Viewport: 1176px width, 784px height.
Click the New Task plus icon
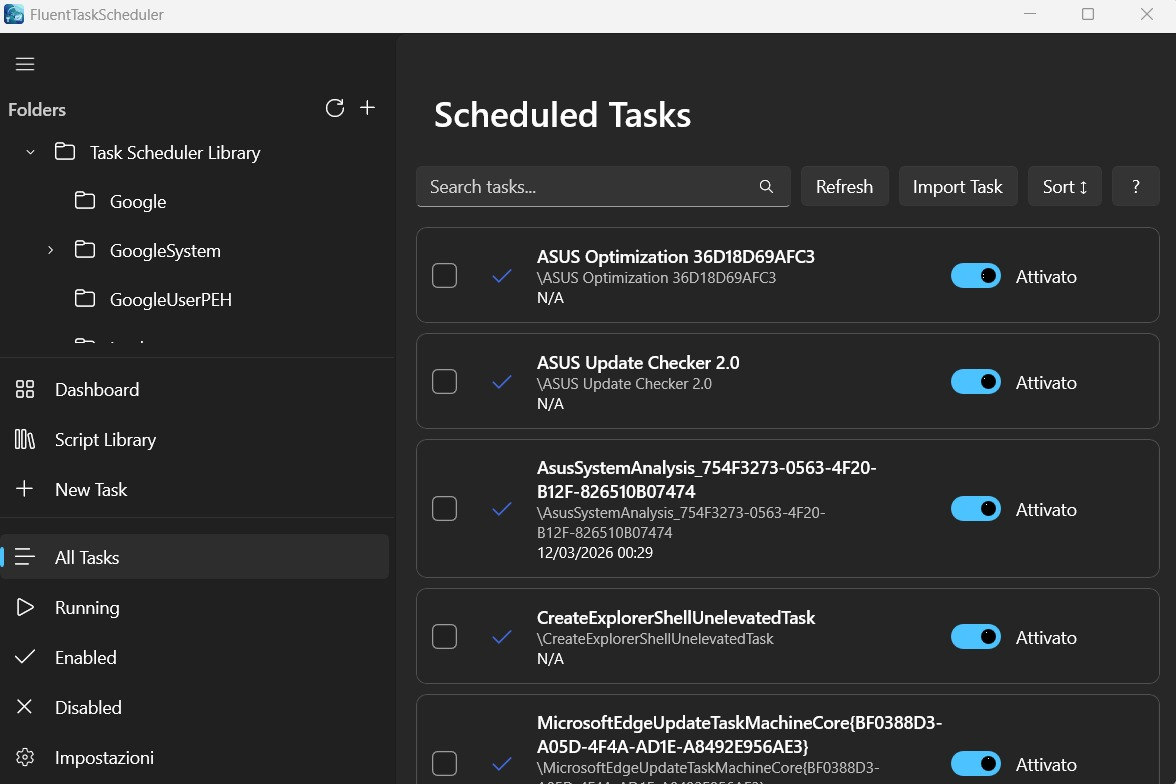[24, 489]
